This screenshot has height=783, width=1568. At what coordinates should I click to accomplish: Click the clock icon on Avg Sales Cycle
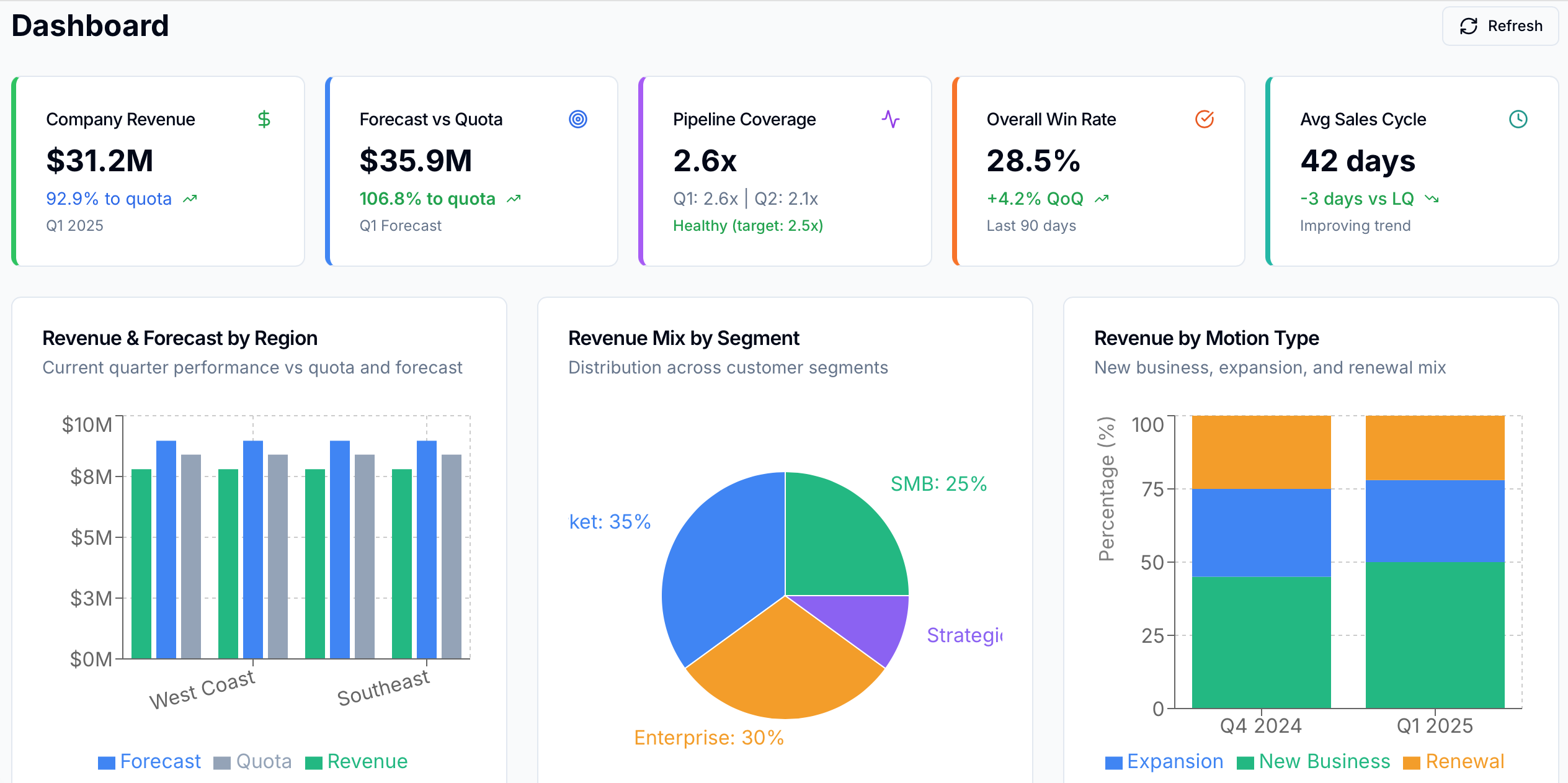pyautogui.click(x=1518, y=119)
